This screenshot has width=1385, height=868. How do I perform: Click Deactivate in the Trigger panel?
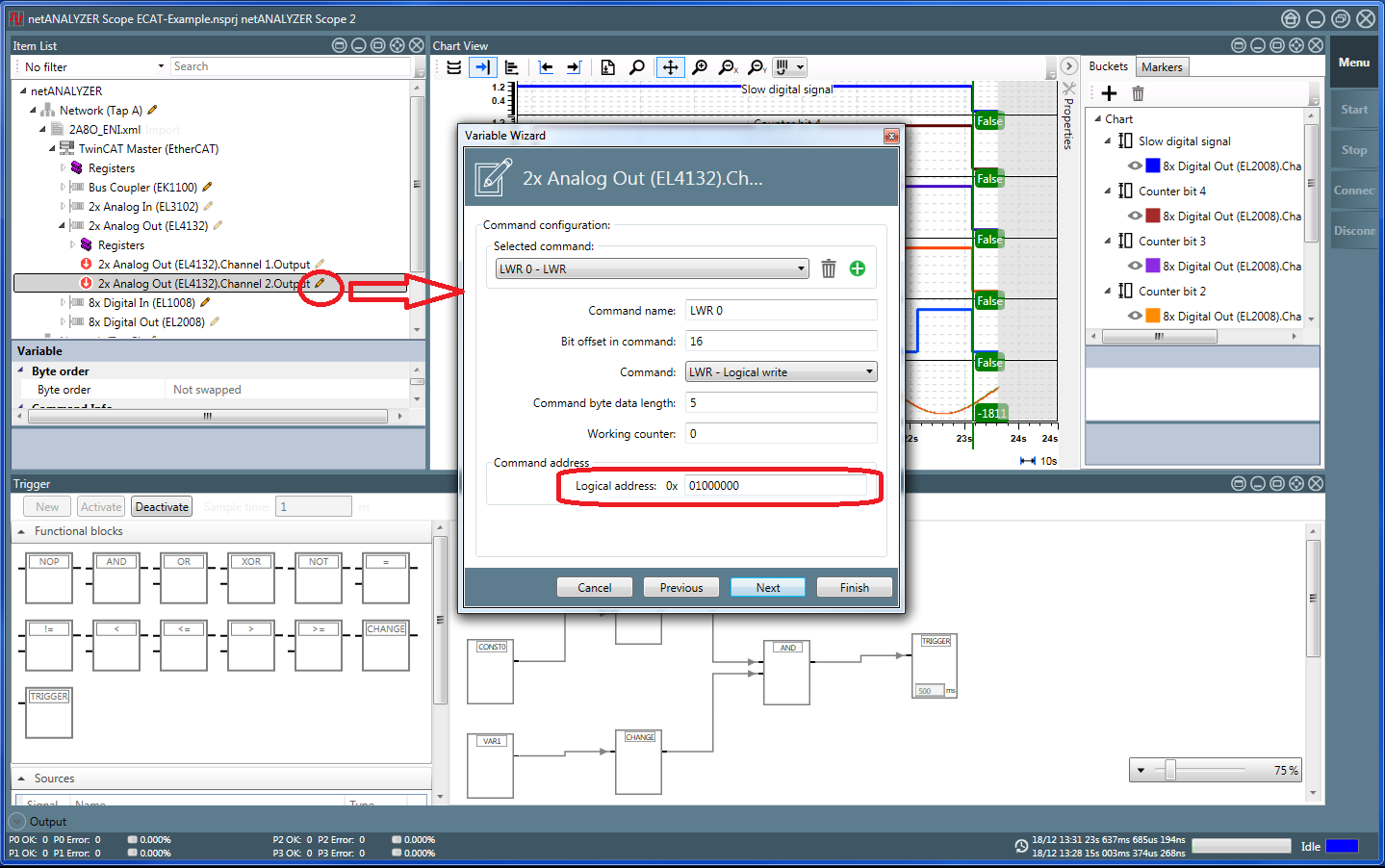(x=161, y=505)
